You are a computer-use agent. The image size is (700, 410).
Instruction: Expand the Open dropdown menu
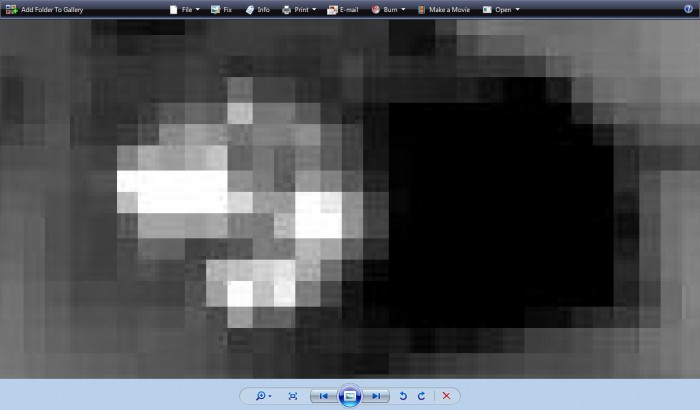coord(501,9)
